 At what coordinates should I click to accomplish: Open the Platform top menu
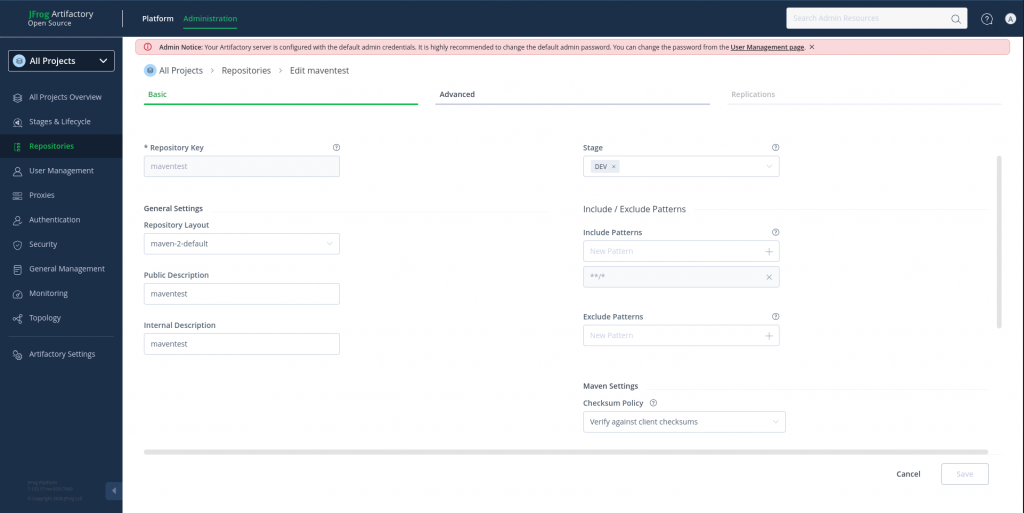coord(157,19)
